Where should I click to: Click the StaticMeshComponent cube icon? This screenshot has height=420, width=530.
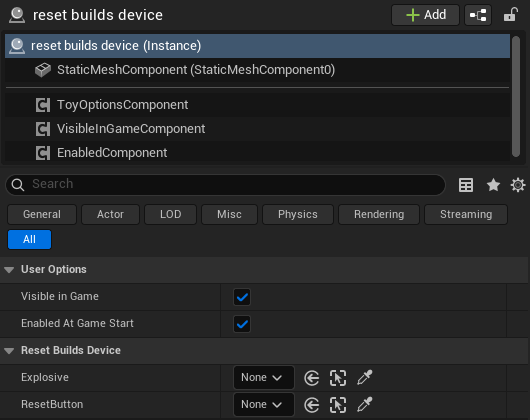[43, 70]
